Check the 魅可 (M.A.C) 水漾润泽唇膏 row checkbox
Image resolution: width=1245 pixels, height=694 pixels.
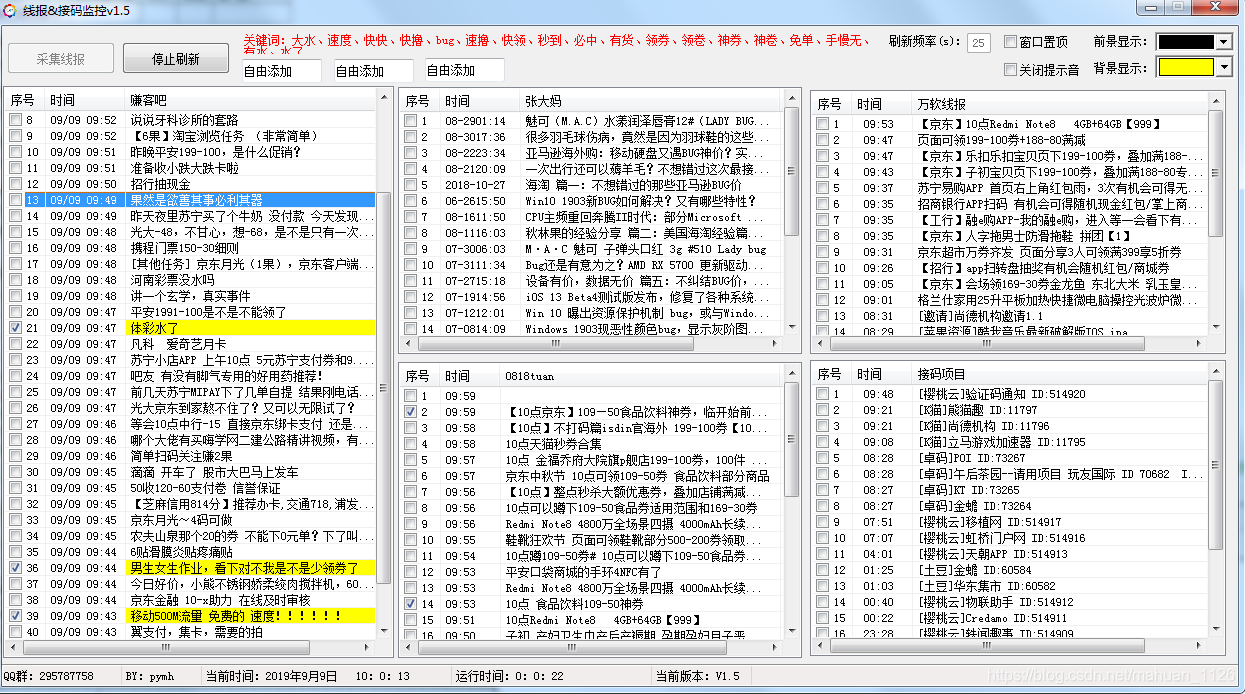coord(410,121)
